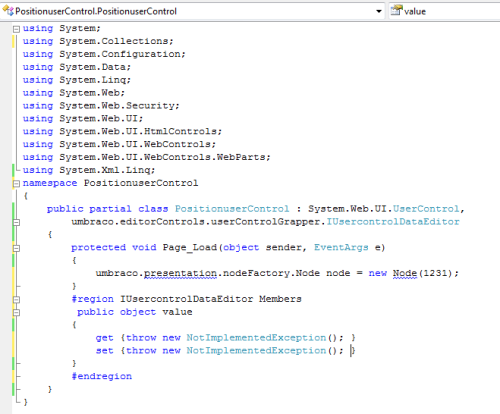This screenshot has height=414, width=500.
Task: Click the PositionuserControl class name in declaration
Action: (232, 209)
